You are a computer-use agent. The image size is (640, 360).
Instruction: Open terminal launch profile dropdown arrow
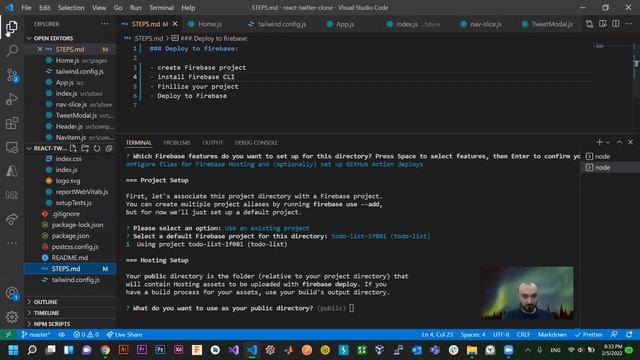tap(608, 142)
